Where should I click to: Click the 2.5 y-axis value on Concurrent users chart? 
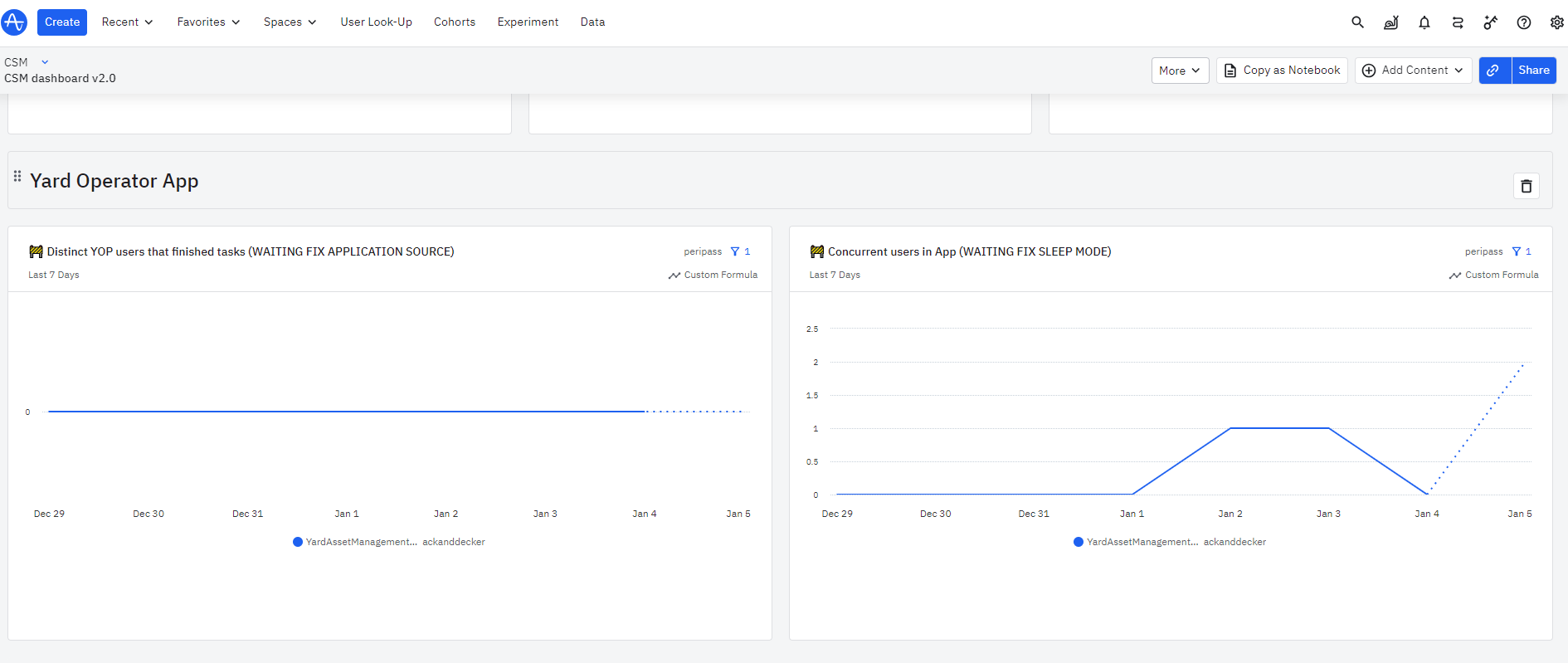(812, 329)
